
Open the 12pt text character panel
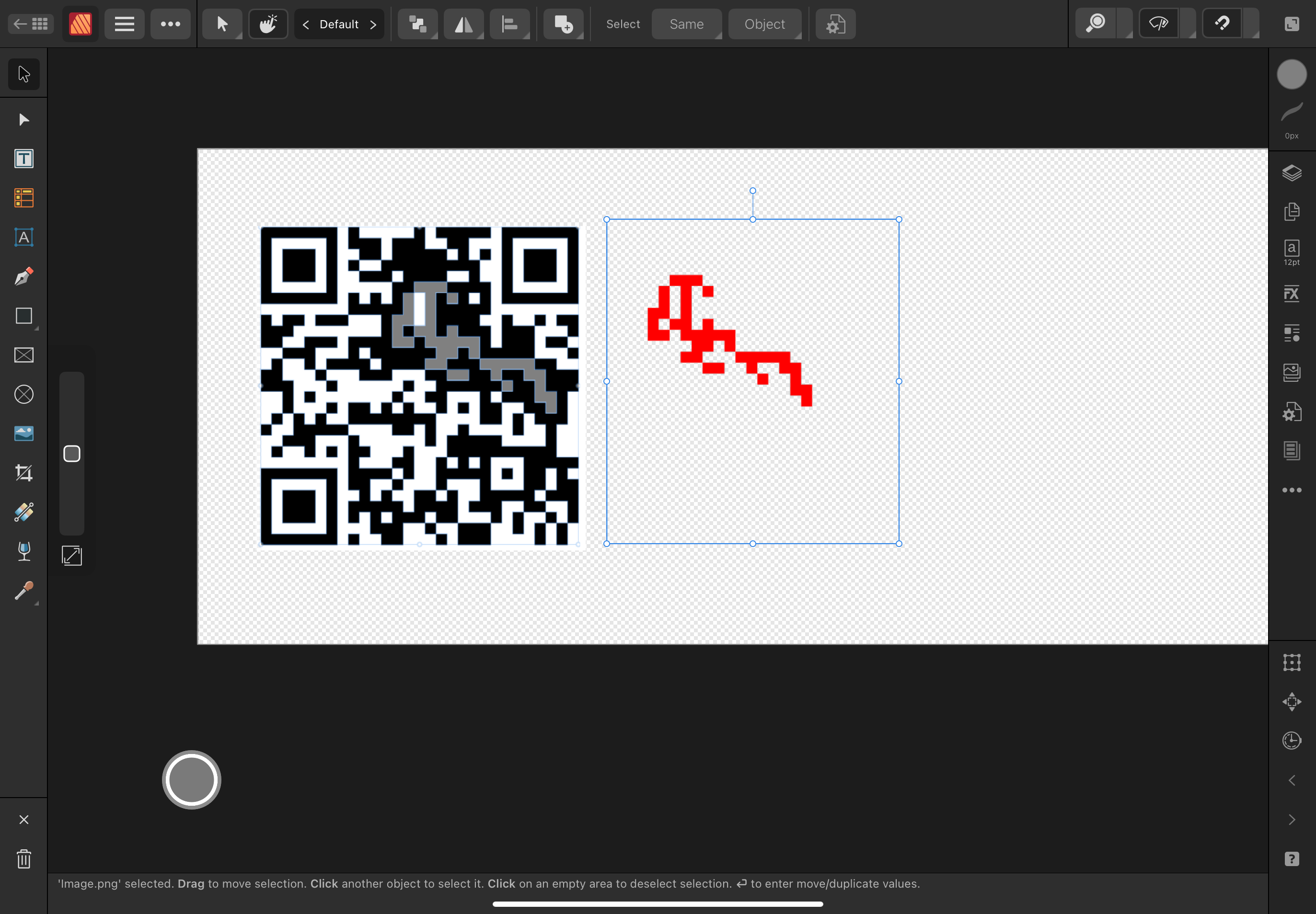click(1292, 252)
